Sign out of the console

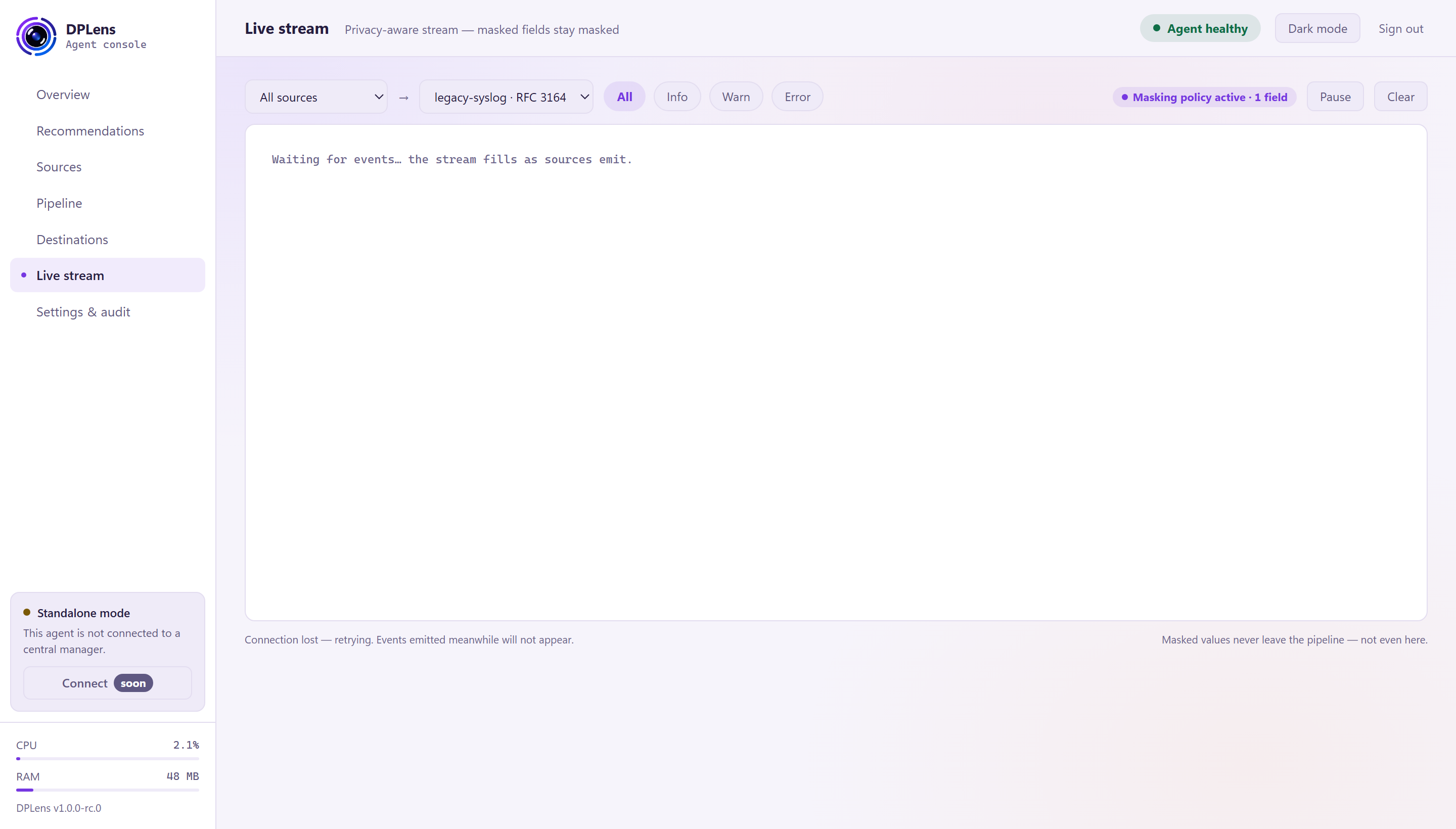point(1400,28)
